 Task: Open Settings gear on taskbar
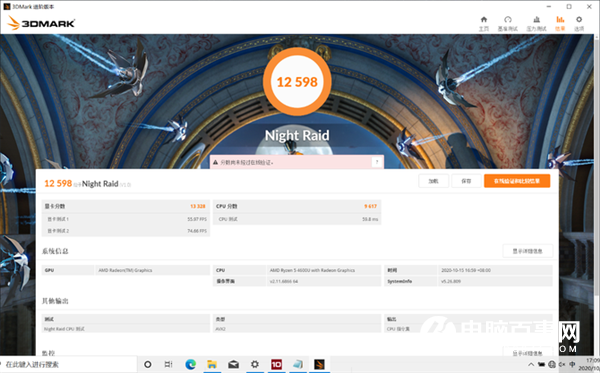tap(254, 364)
